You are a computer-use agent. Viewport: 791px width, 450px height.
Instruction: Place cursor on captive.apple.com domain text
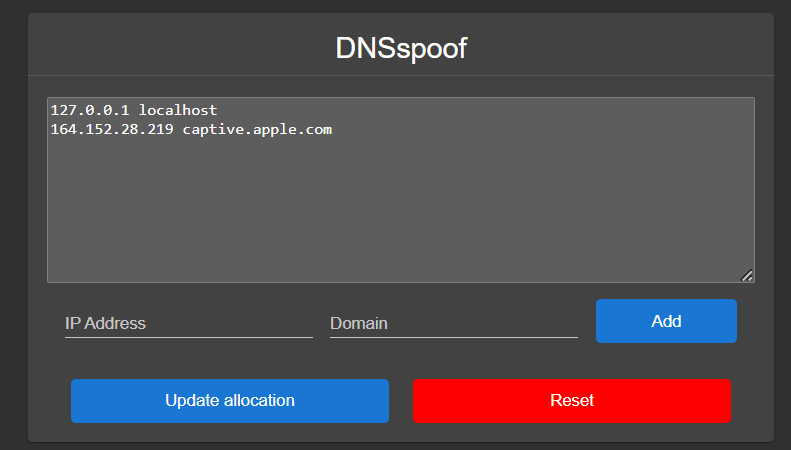[x=256, y=129]
